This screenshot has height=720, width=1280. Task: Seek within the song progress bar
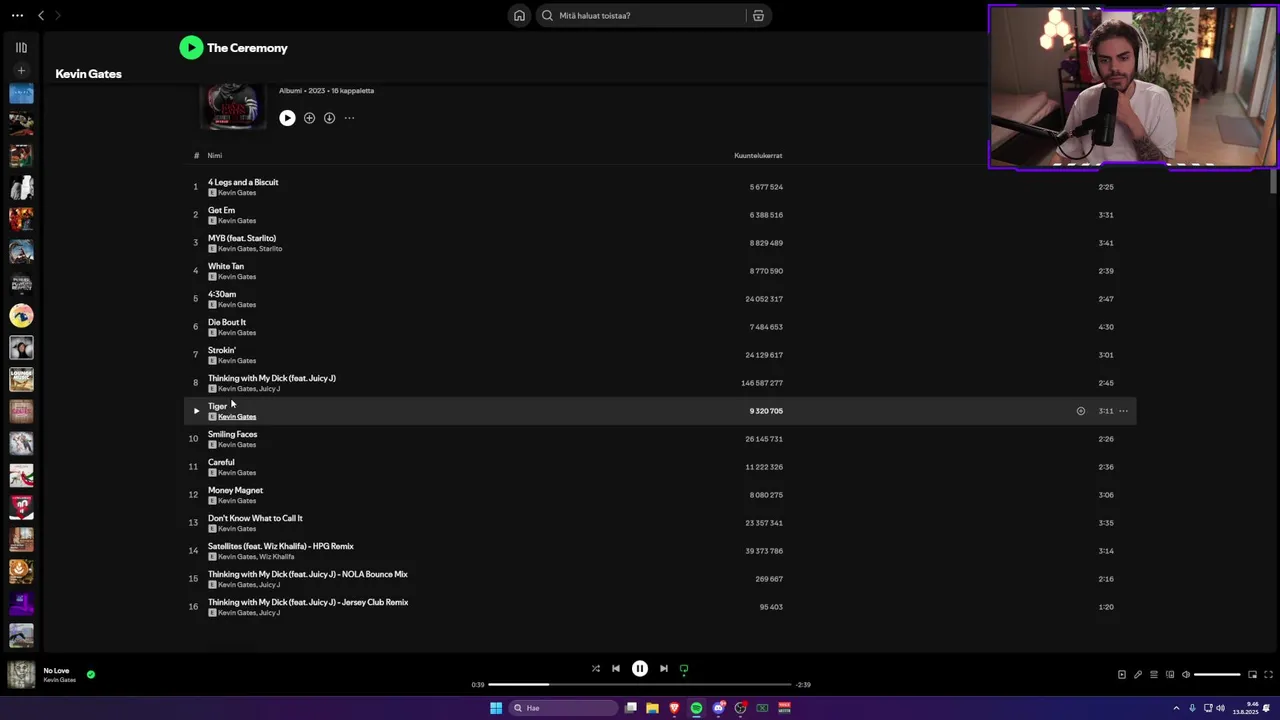click(640, 684)
